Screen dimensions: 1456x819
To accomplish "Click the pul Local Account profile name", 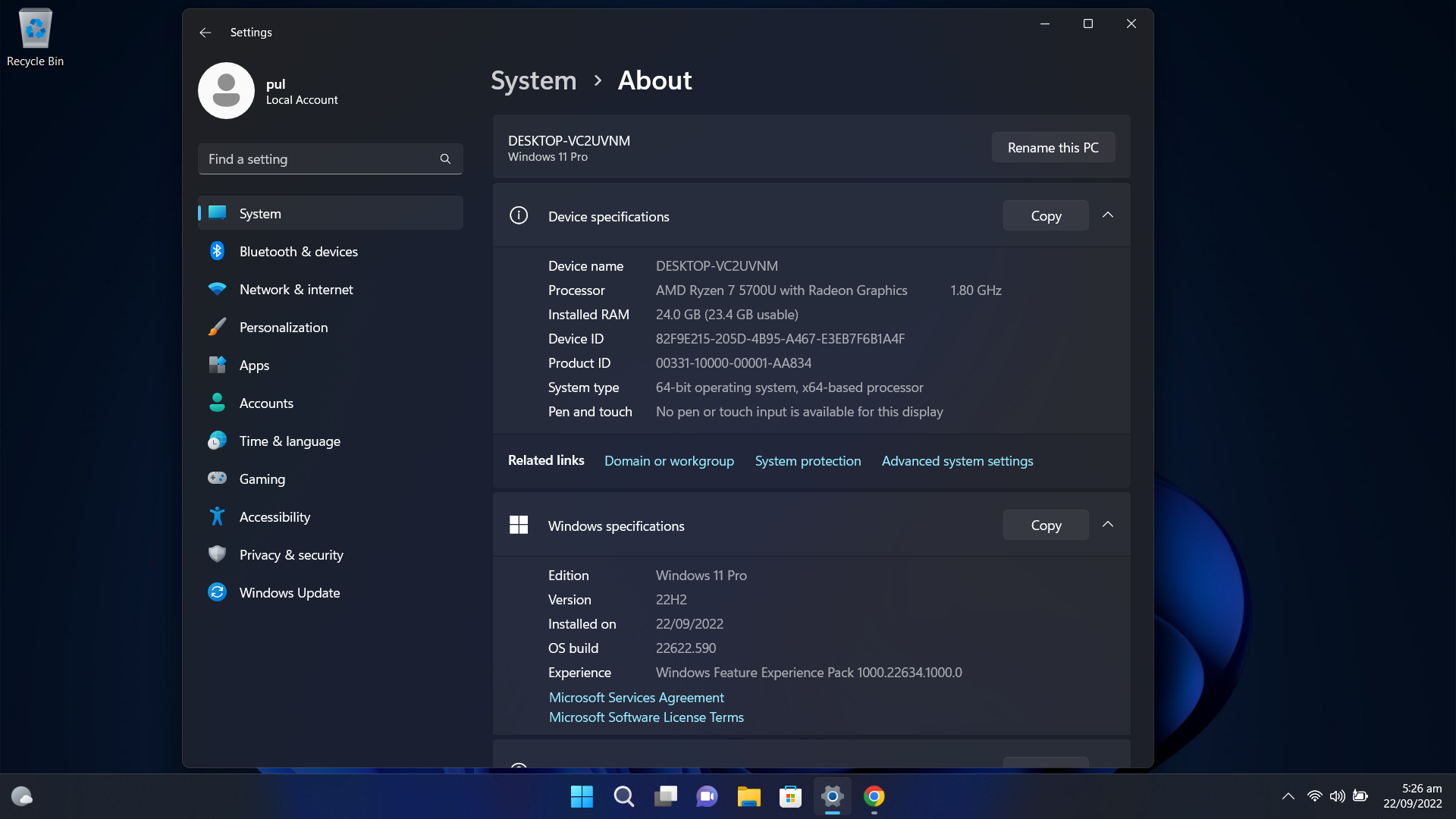I will pyautogui.click(x=302, y=91).
